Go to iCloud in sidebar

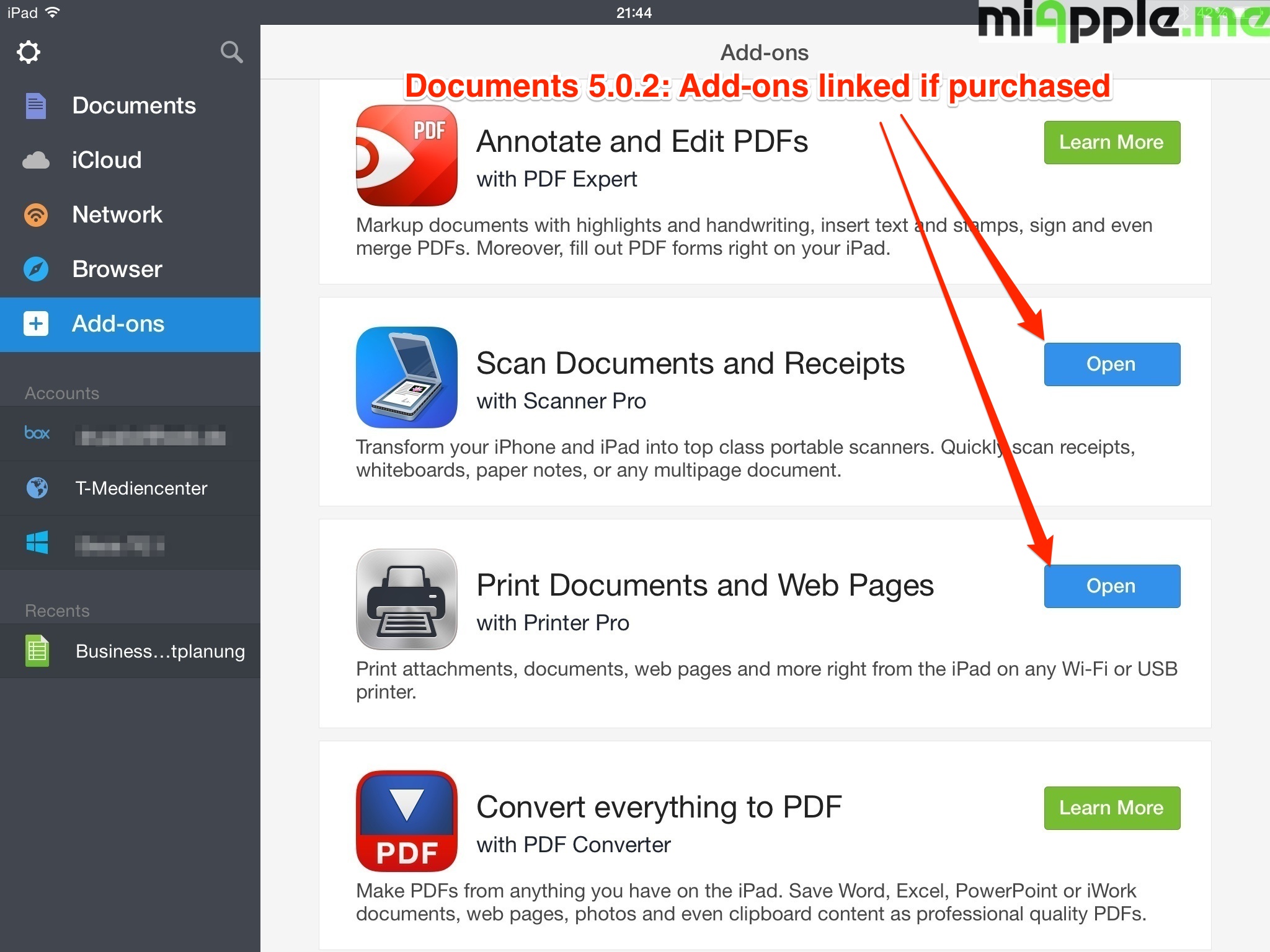point(105,160)
